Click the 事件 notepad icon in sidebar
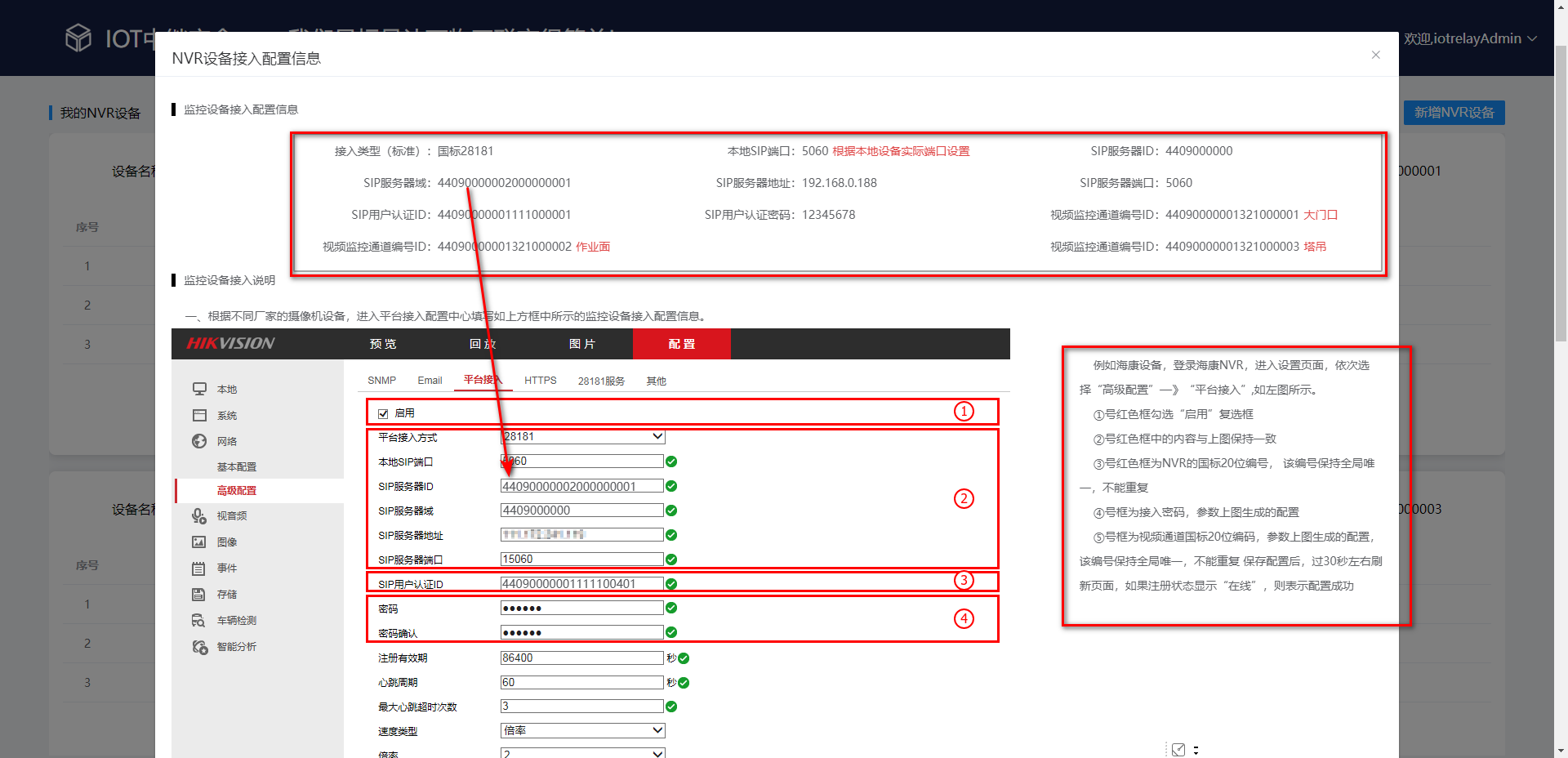This screenshot has height=758, width=1568. (198, 568)
